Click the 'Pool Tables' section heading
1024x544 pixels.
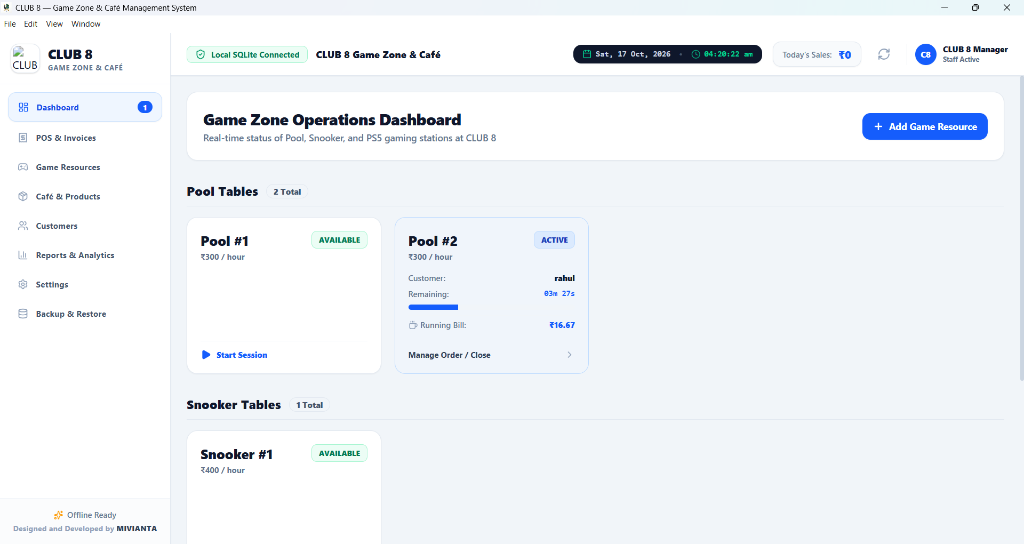point(222,192)
